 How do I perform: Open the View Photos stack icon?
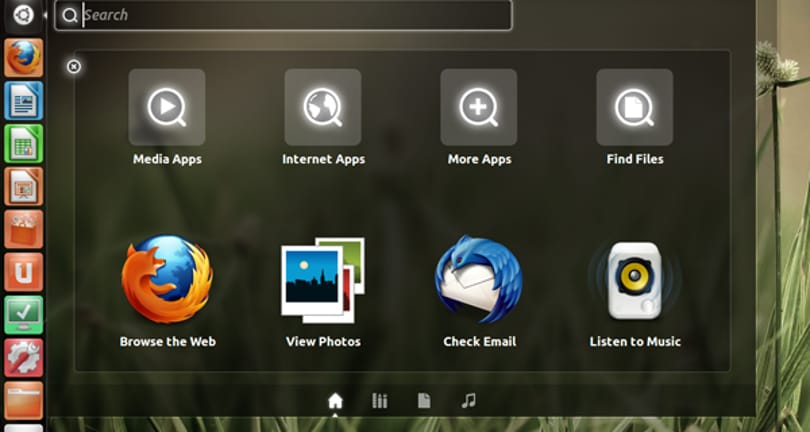[x=323, y=280]
